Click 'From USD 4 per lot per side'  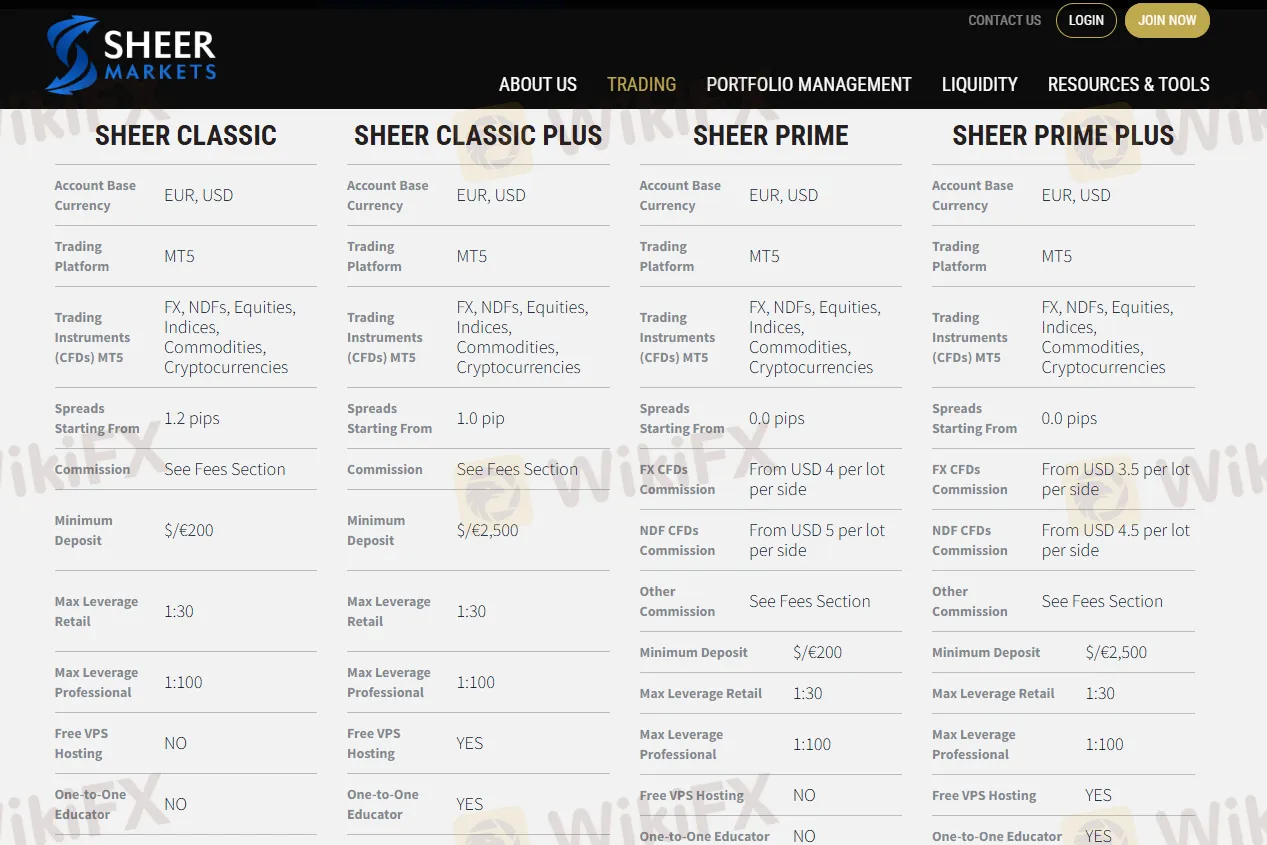tap(817, 479)
